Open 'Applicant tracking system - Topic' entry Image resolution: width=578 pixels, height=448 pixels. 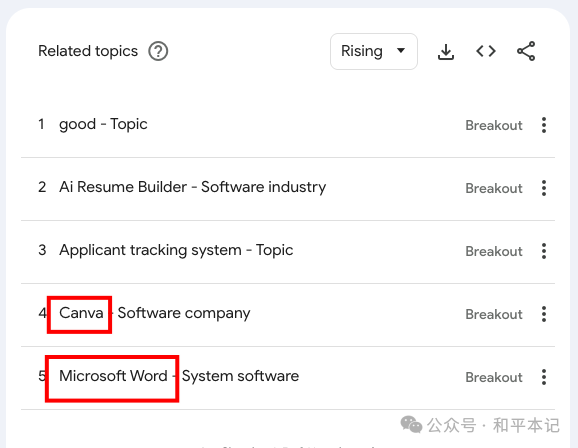176,250
